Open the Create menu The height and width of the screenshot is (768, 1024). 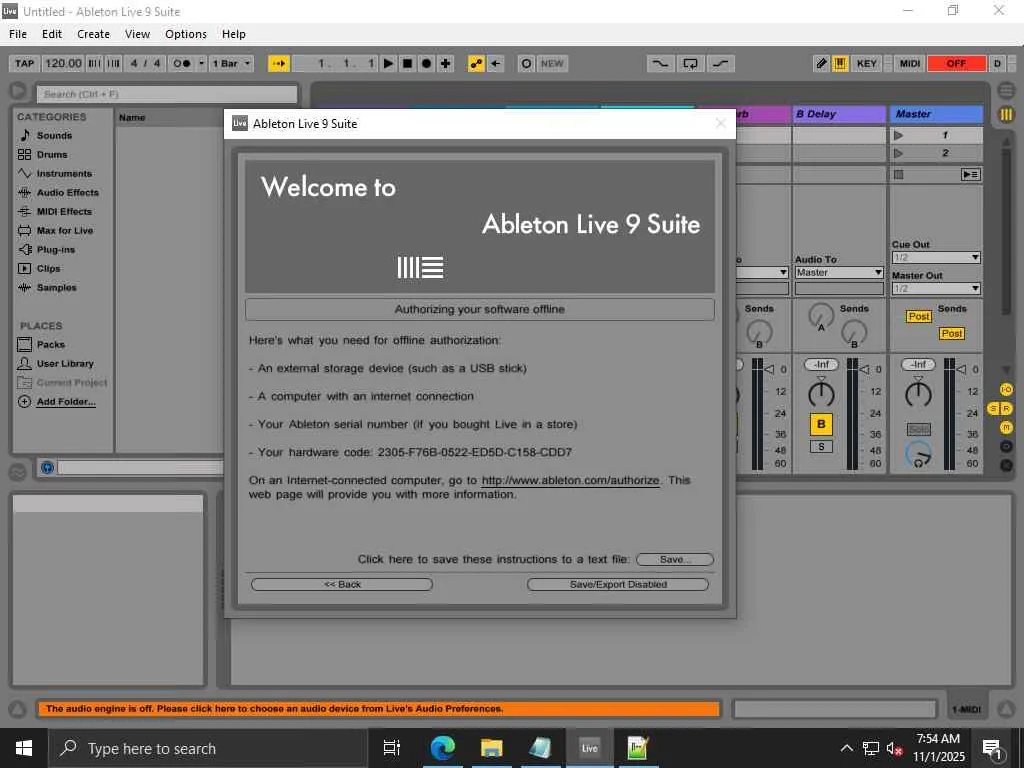[x=93, y=34]
